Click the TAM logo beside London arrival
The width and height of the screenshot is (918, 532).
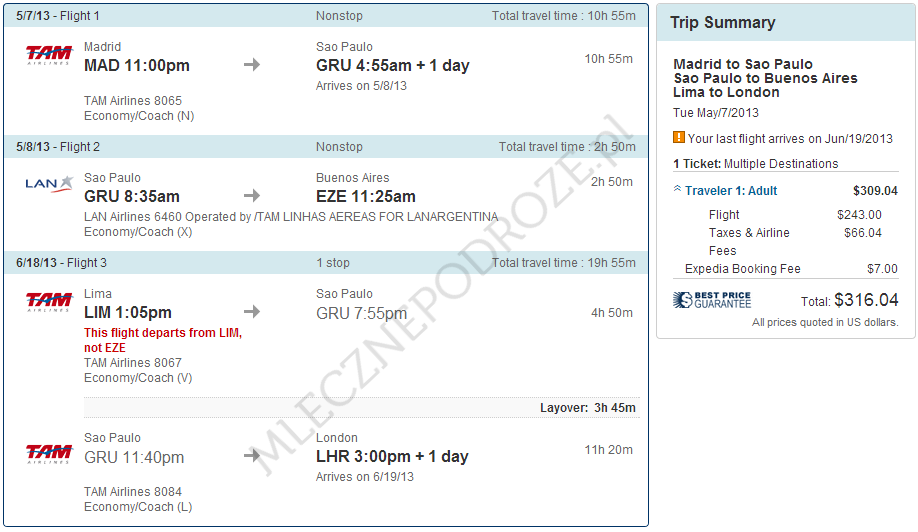pyautogui.click(x=49, y=453)
